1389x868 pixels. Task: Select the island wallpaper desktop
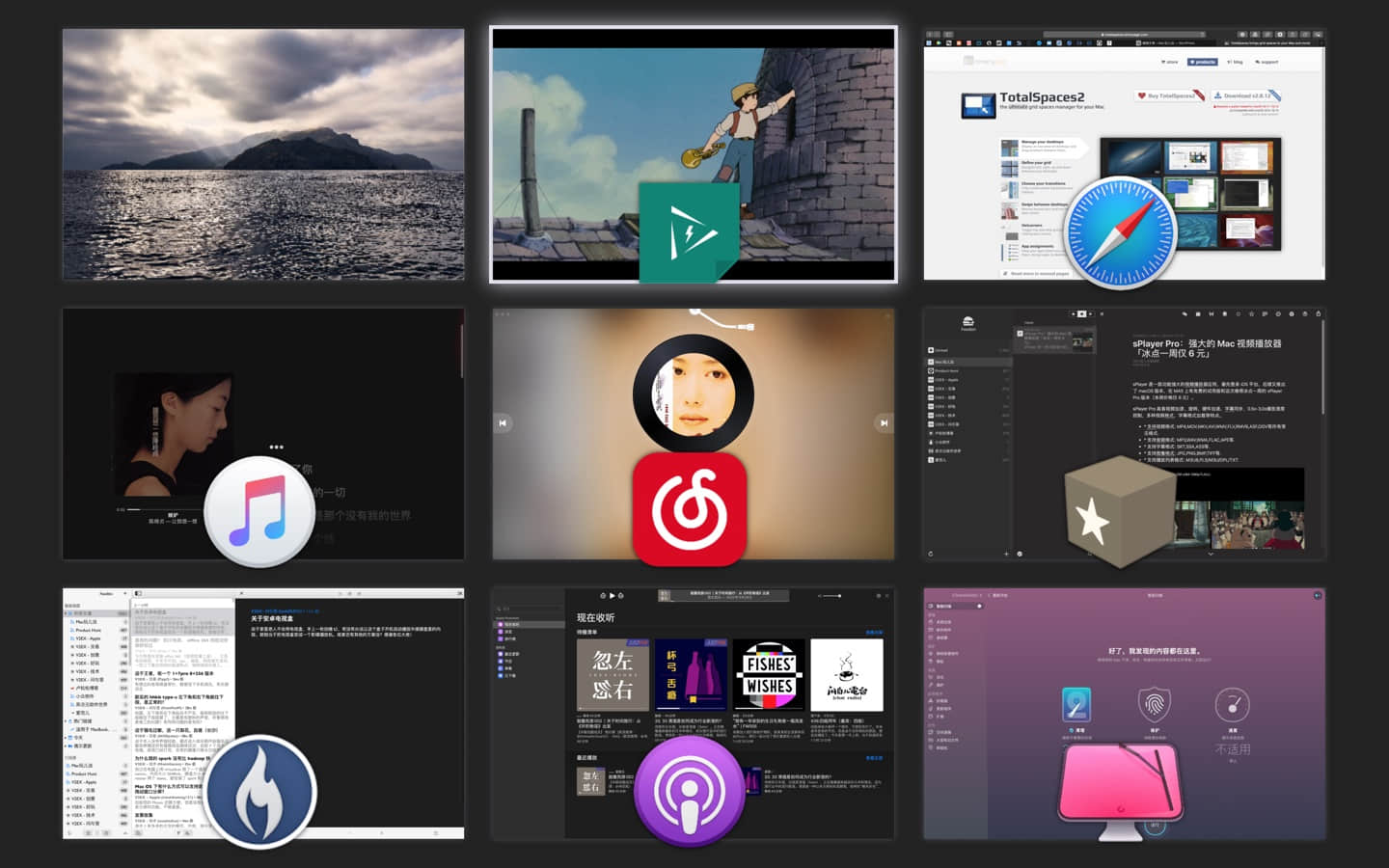coord(263,154)
